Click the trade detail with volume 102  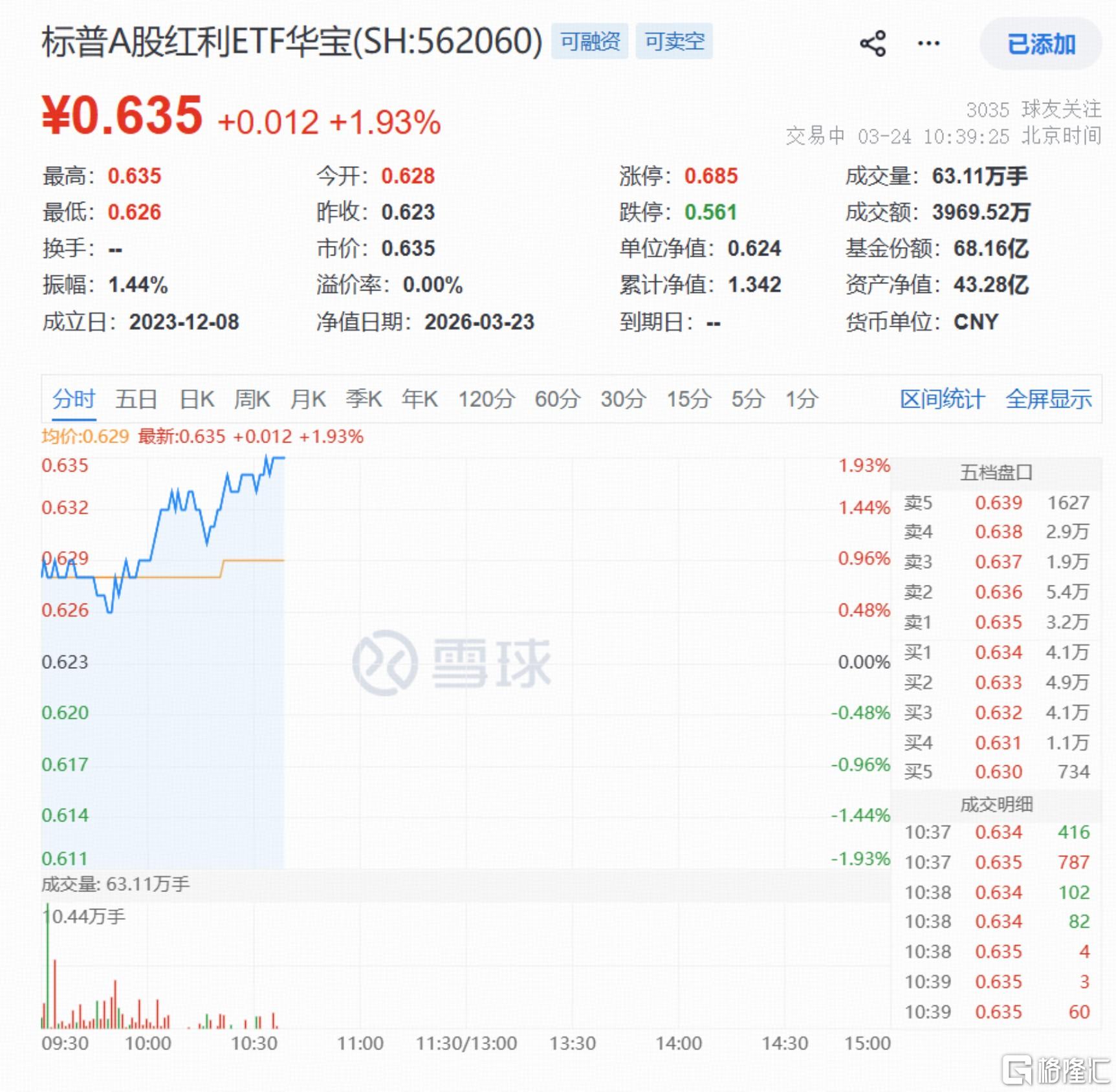click(996, 893)
